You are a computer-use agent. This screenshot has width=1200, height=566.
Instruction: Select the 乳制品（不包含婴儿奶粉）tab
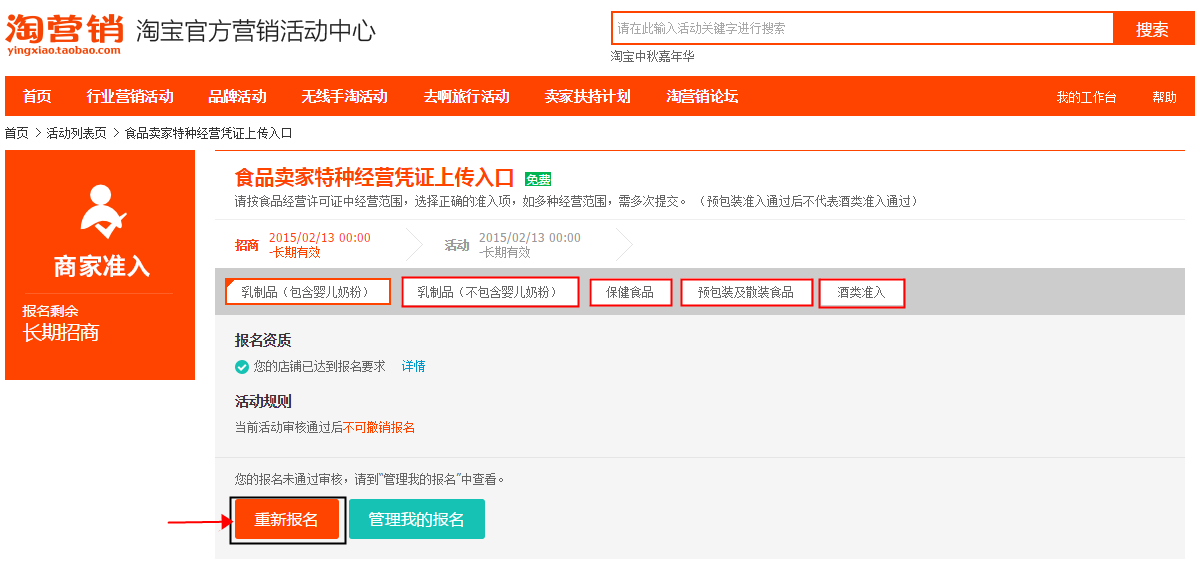coord(490,292)
